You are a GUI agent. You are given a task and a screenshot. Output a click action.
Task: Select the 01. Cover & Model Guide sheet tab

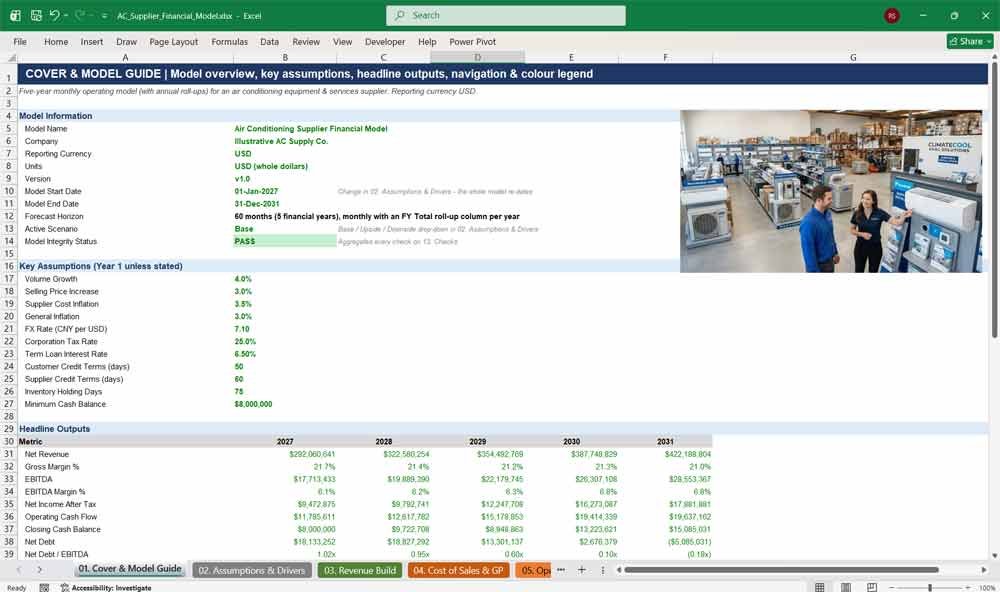130,569
